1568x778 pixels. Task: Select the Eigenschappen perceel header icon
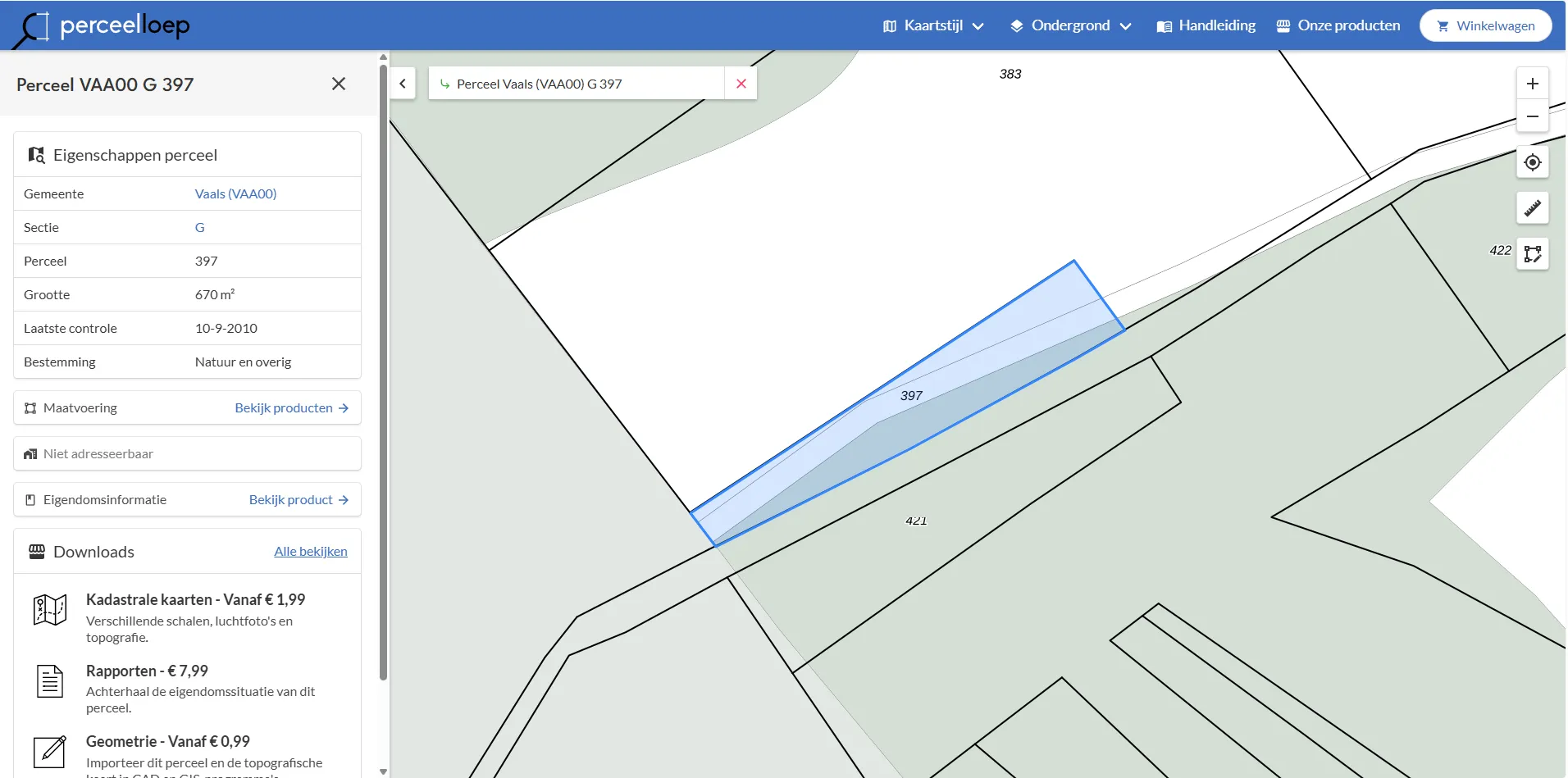coord(36,155)
